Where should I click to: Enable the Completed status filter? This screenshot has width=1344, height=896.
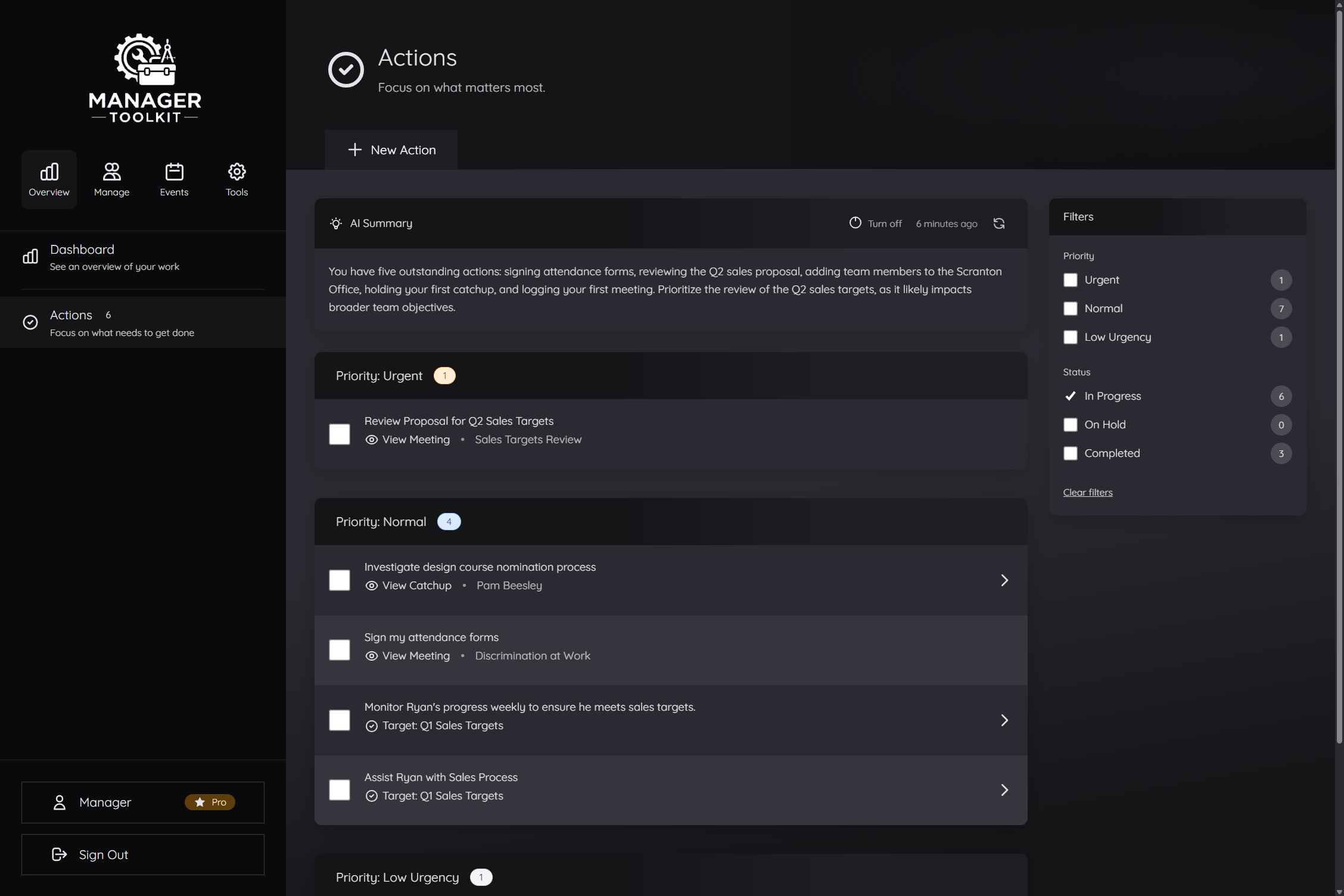(x=1071, y=453)
